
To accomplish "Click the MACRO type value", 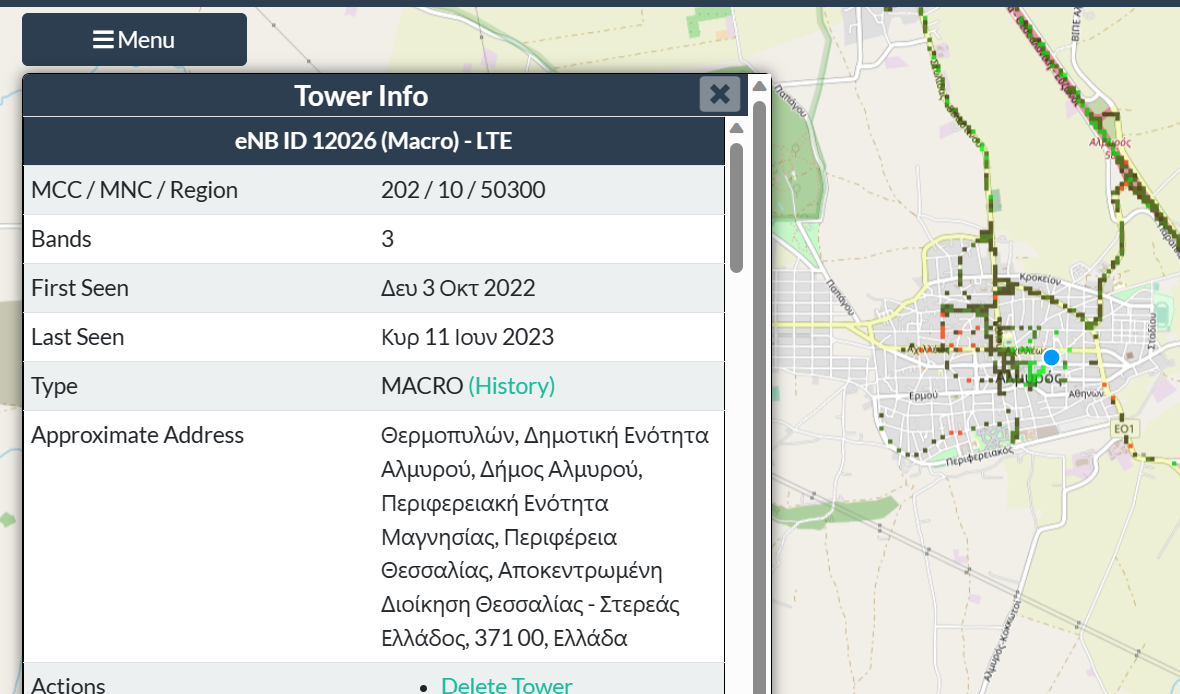I will [421, 386].
